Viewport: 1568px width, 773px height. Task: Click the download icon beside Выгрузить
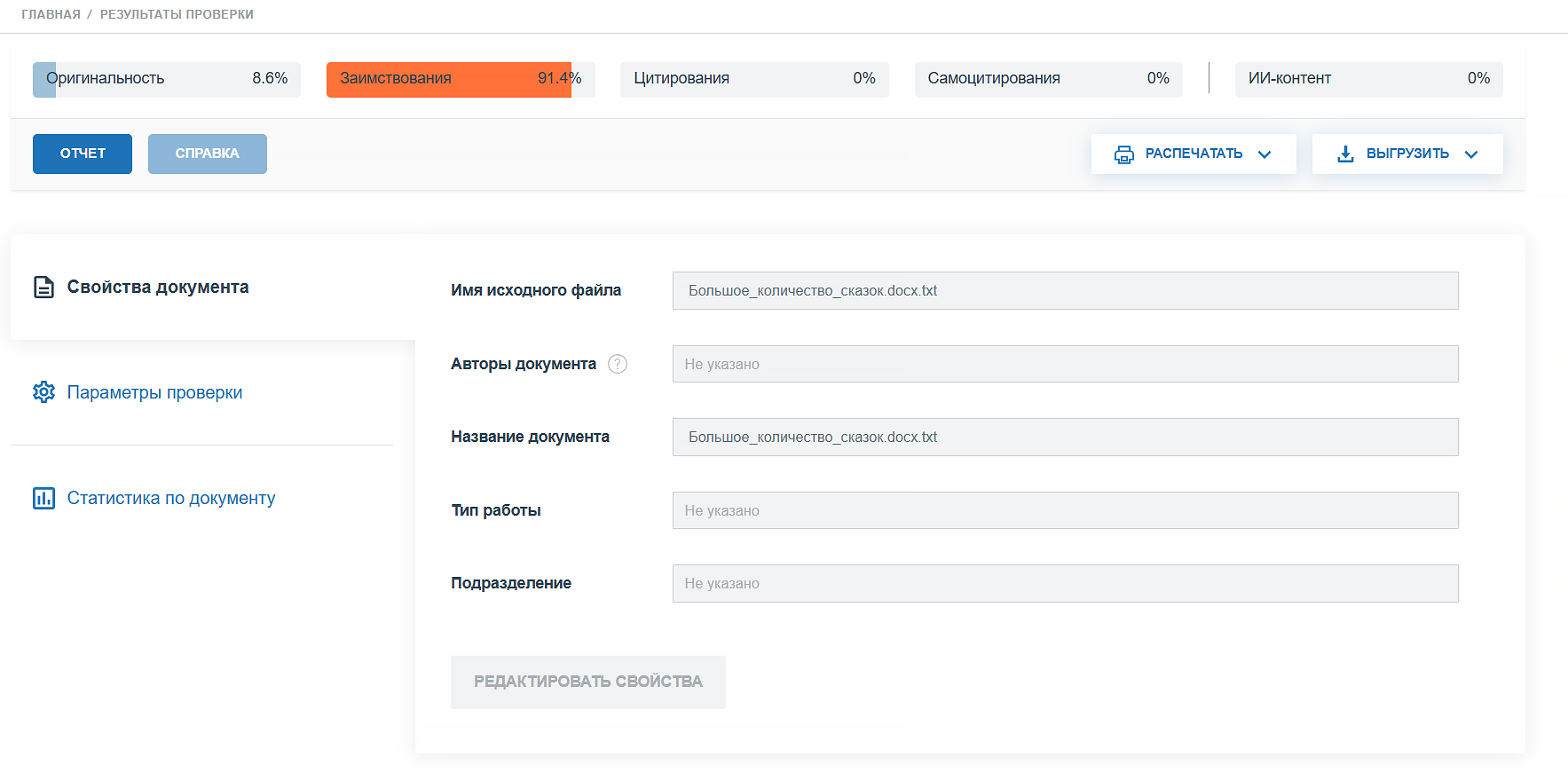tap(1345, 154)
